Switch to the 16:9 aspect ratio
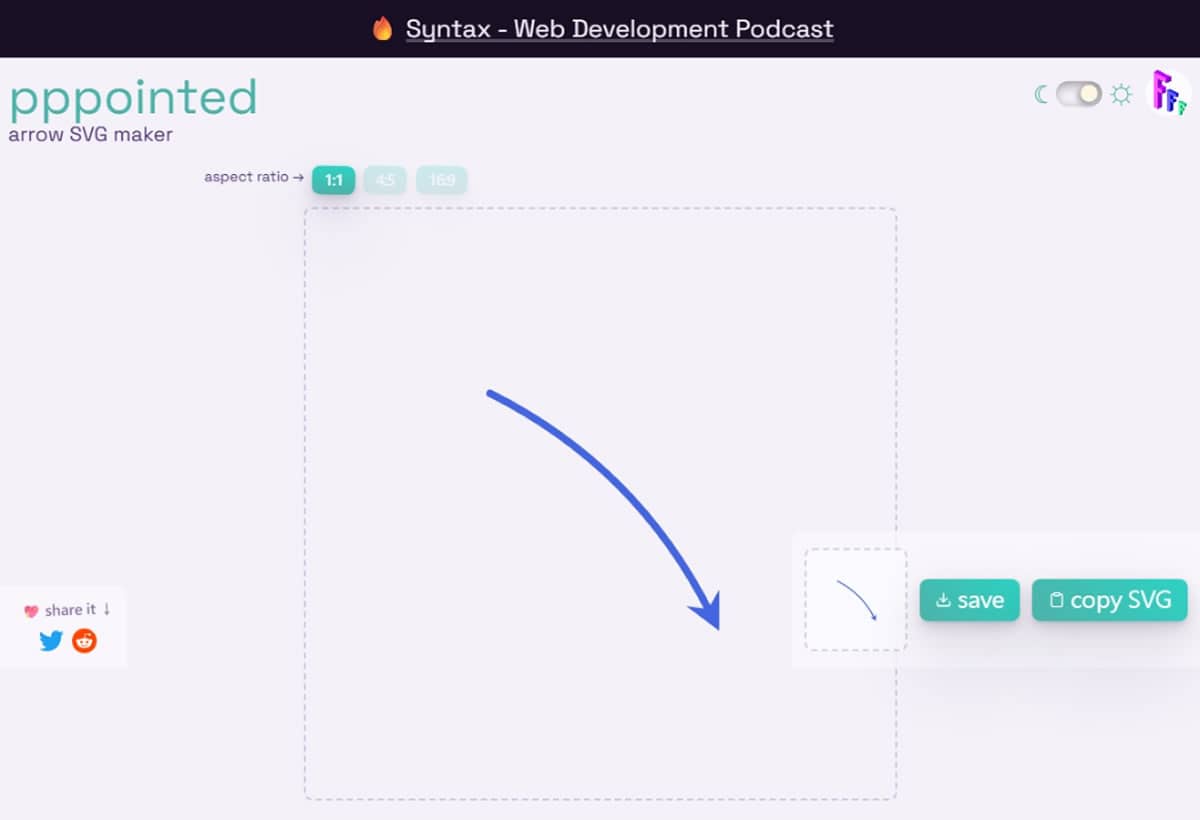The image size is (1200, 820). point(442,180)
